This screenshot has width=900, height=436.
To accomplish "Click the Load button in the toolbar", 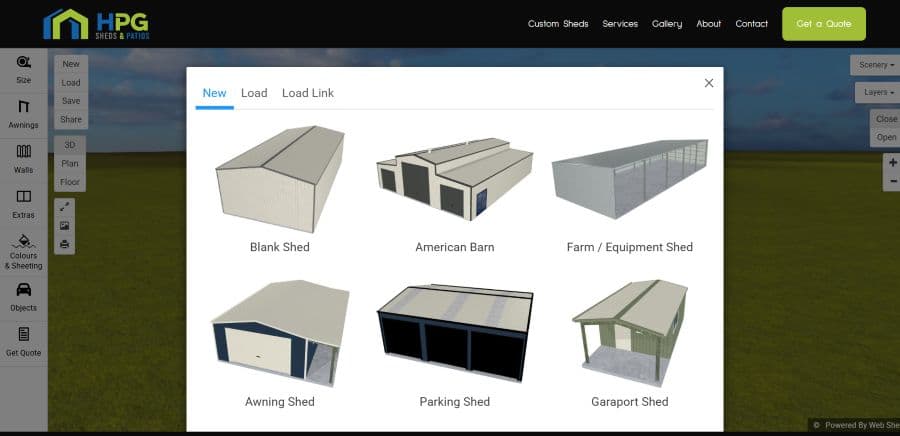I will (x=71, y=83).
